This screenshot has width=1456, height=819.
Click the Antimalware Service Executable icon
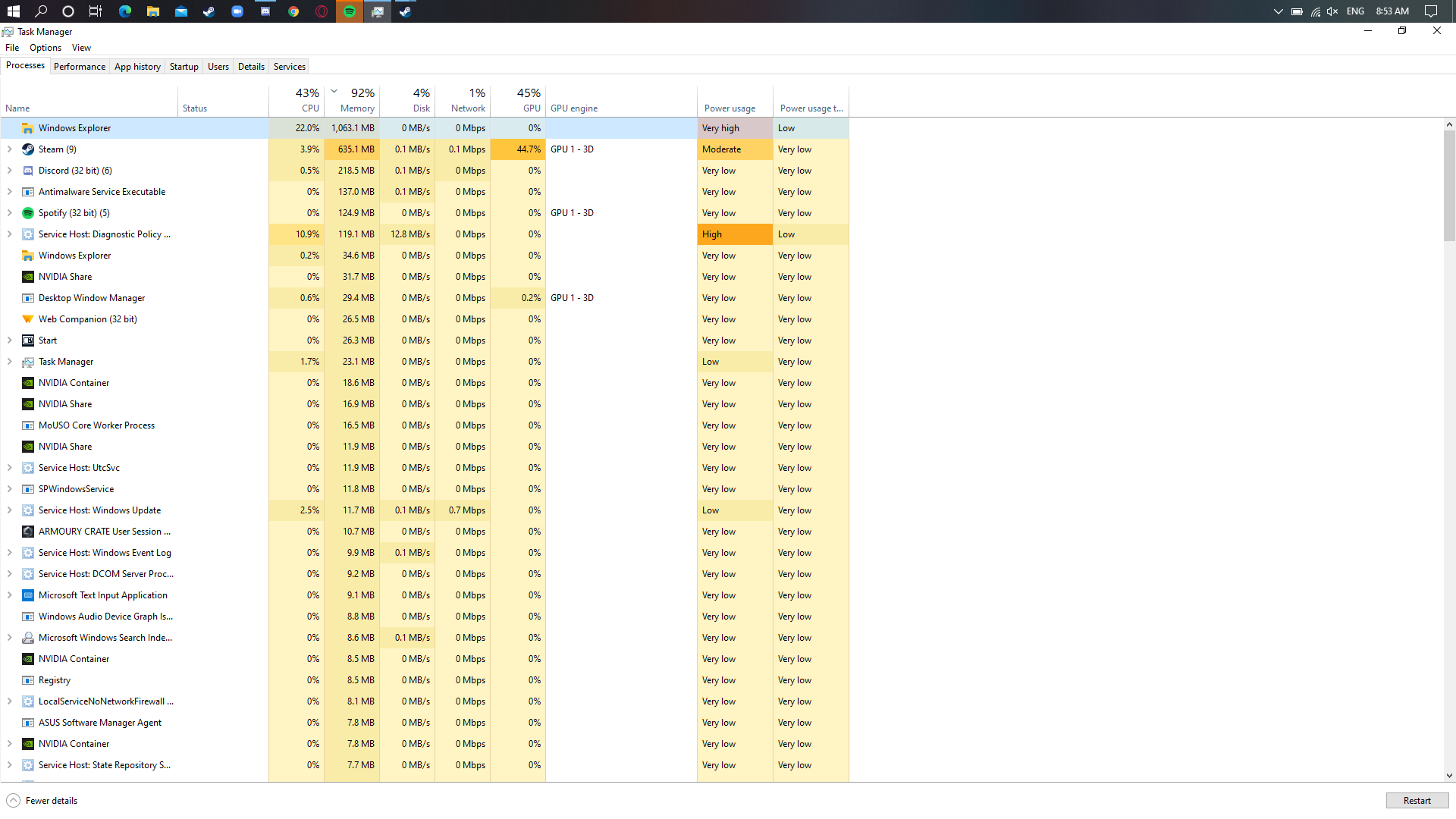click(28, 192)
